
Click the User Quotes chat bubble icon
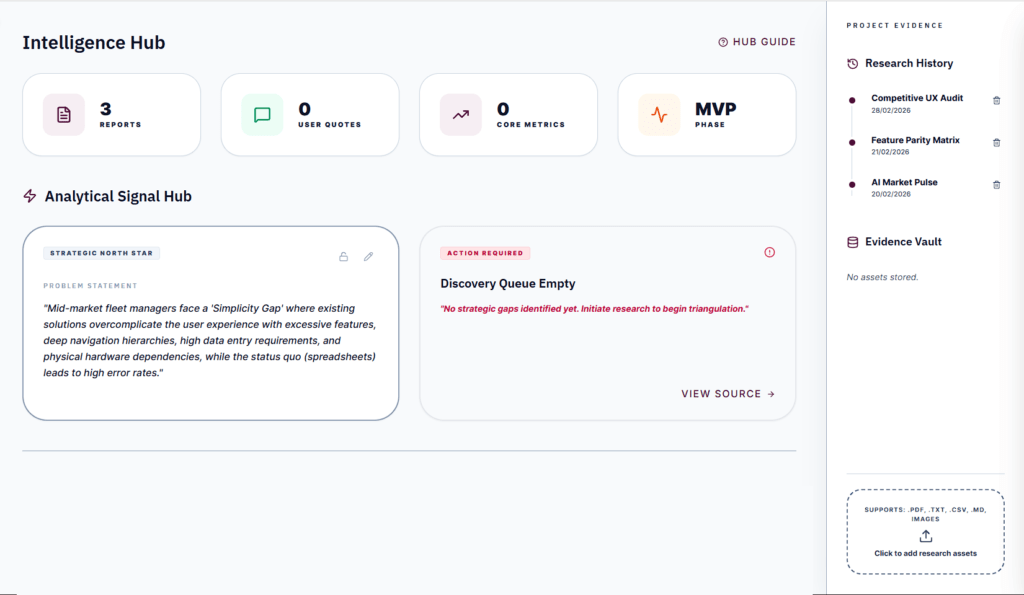262,115
